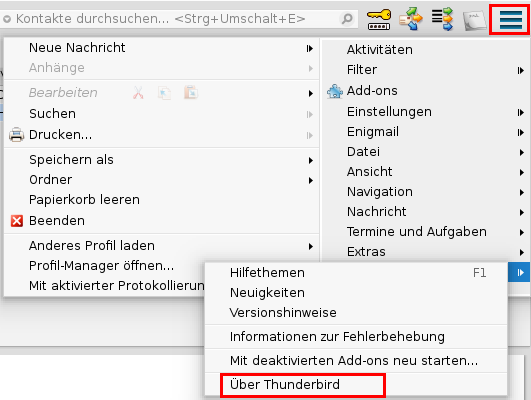Open the hamburger application menu button

(510, 19)
